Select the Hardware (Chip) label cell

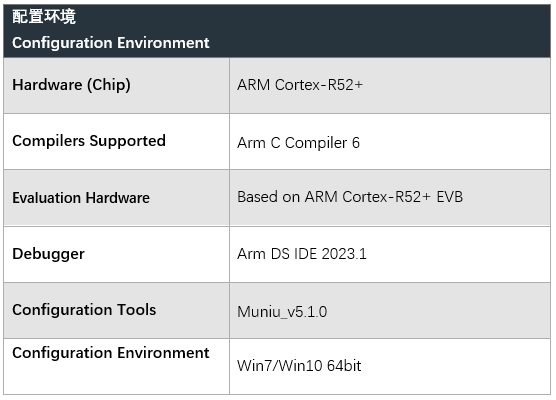(117, 85)
